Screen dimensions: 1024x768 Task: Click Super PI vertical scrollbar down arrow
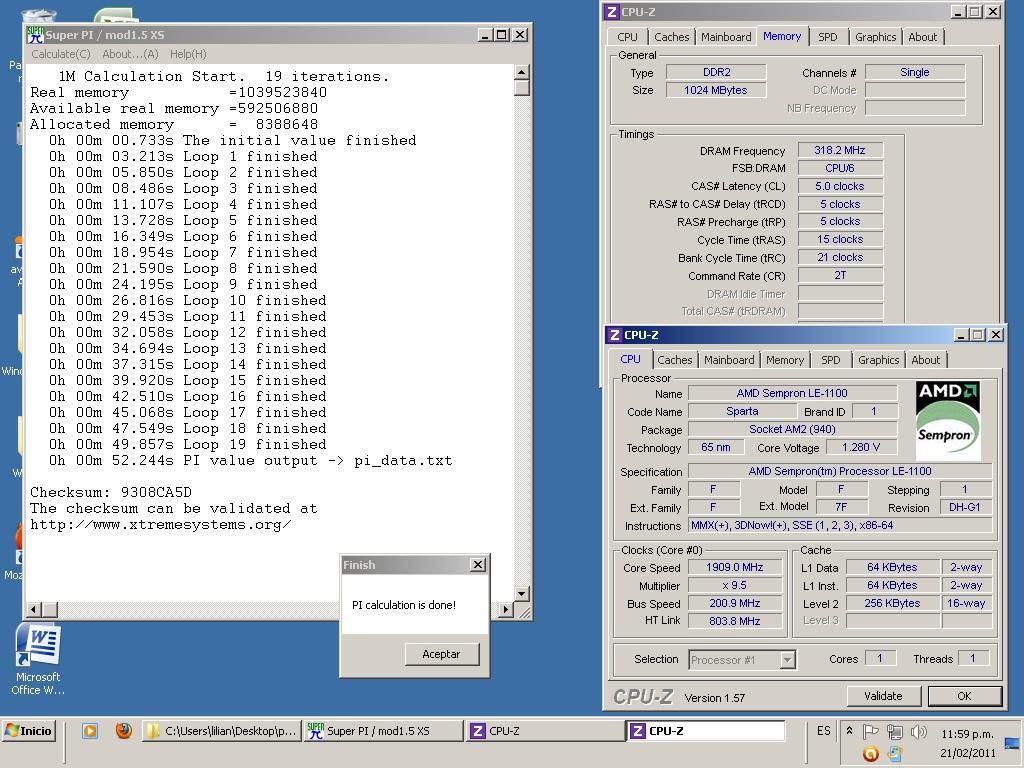click(x=521, y=594)
